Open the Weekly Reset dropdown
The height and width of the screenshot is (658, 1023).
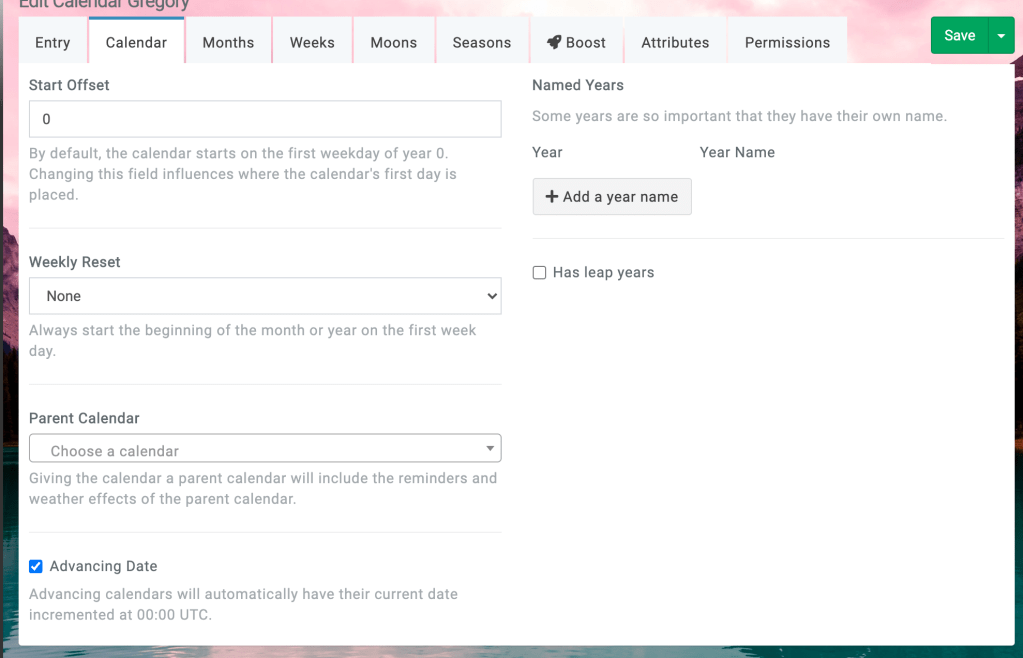coord(265,296)
